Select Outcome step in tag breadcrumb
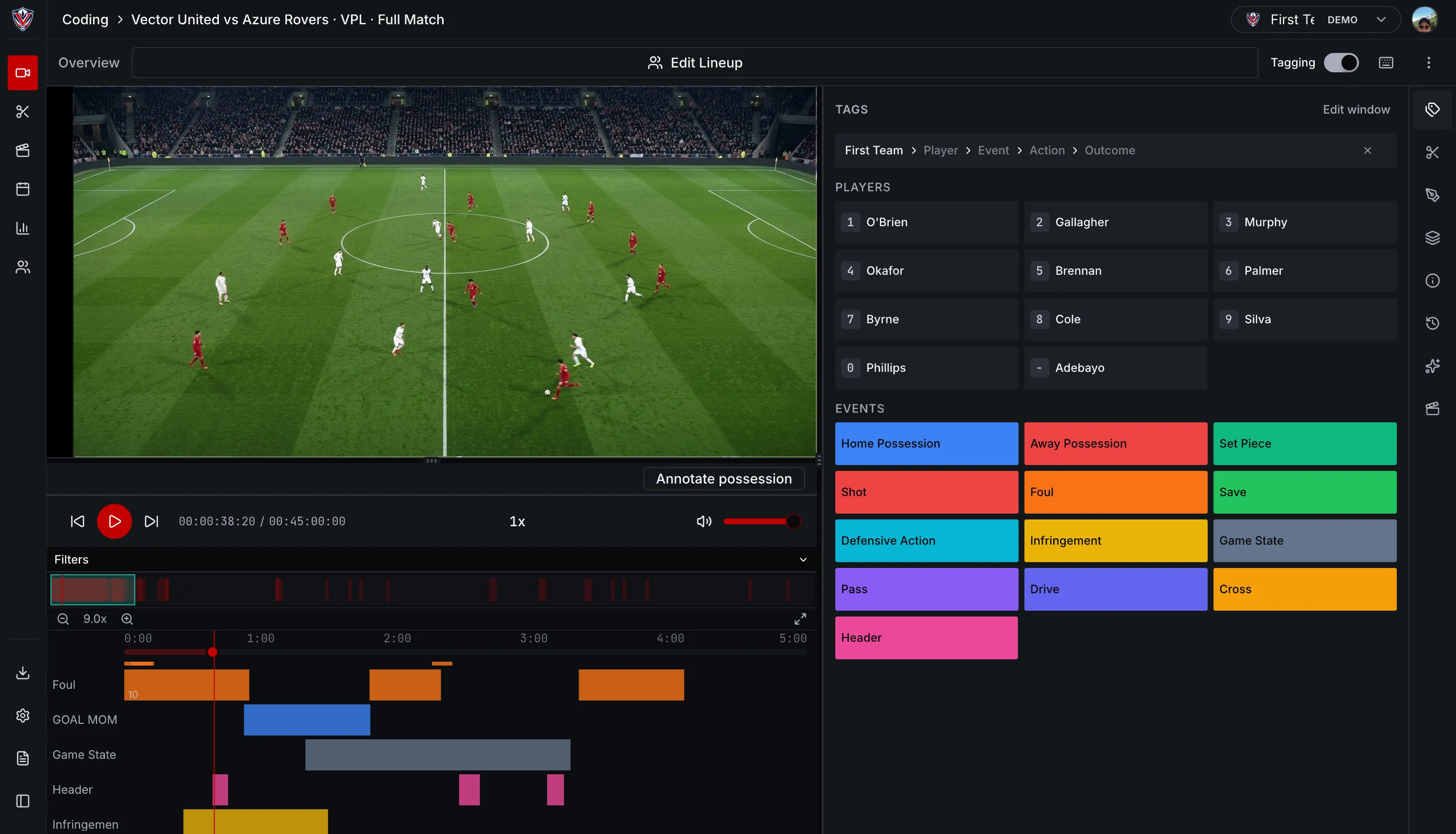The width and height of the screenshot is (1456, 834). 1109,150
